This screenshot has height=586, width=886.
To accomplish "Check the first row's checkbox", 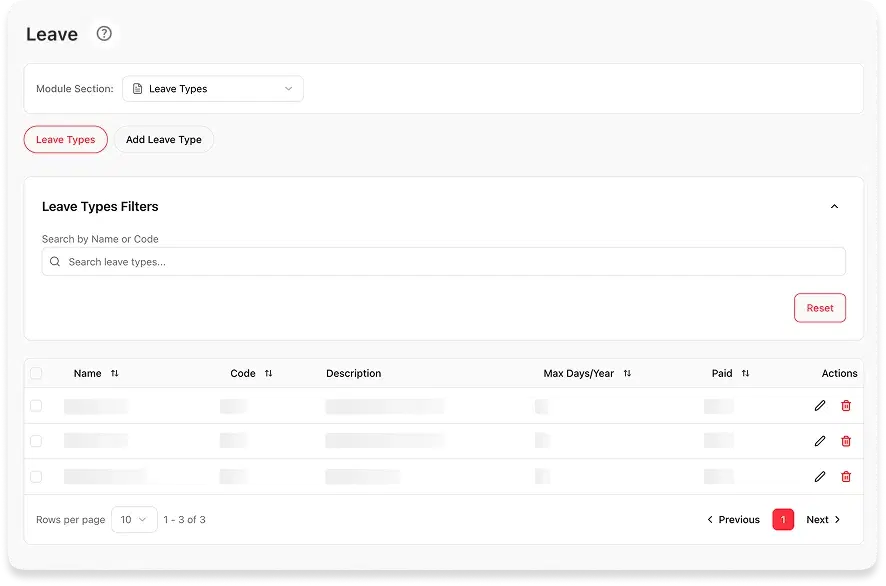I will (36, 406).
